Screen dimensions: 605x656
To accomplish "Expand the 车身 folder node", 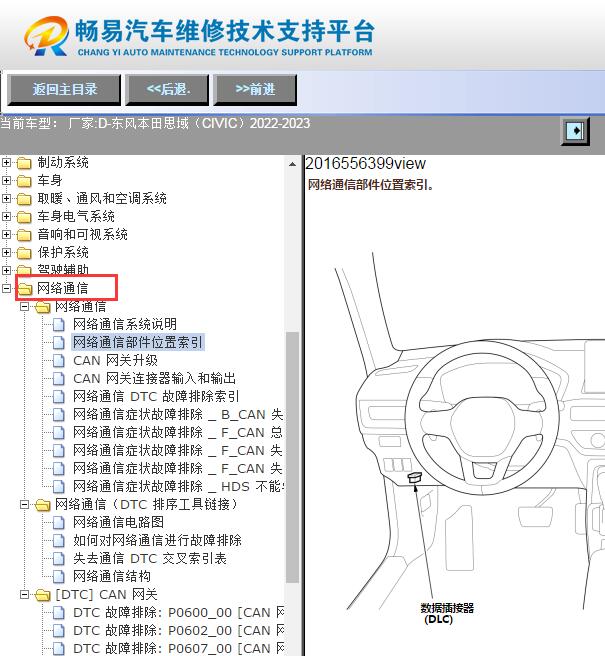I will click(6, 180).
